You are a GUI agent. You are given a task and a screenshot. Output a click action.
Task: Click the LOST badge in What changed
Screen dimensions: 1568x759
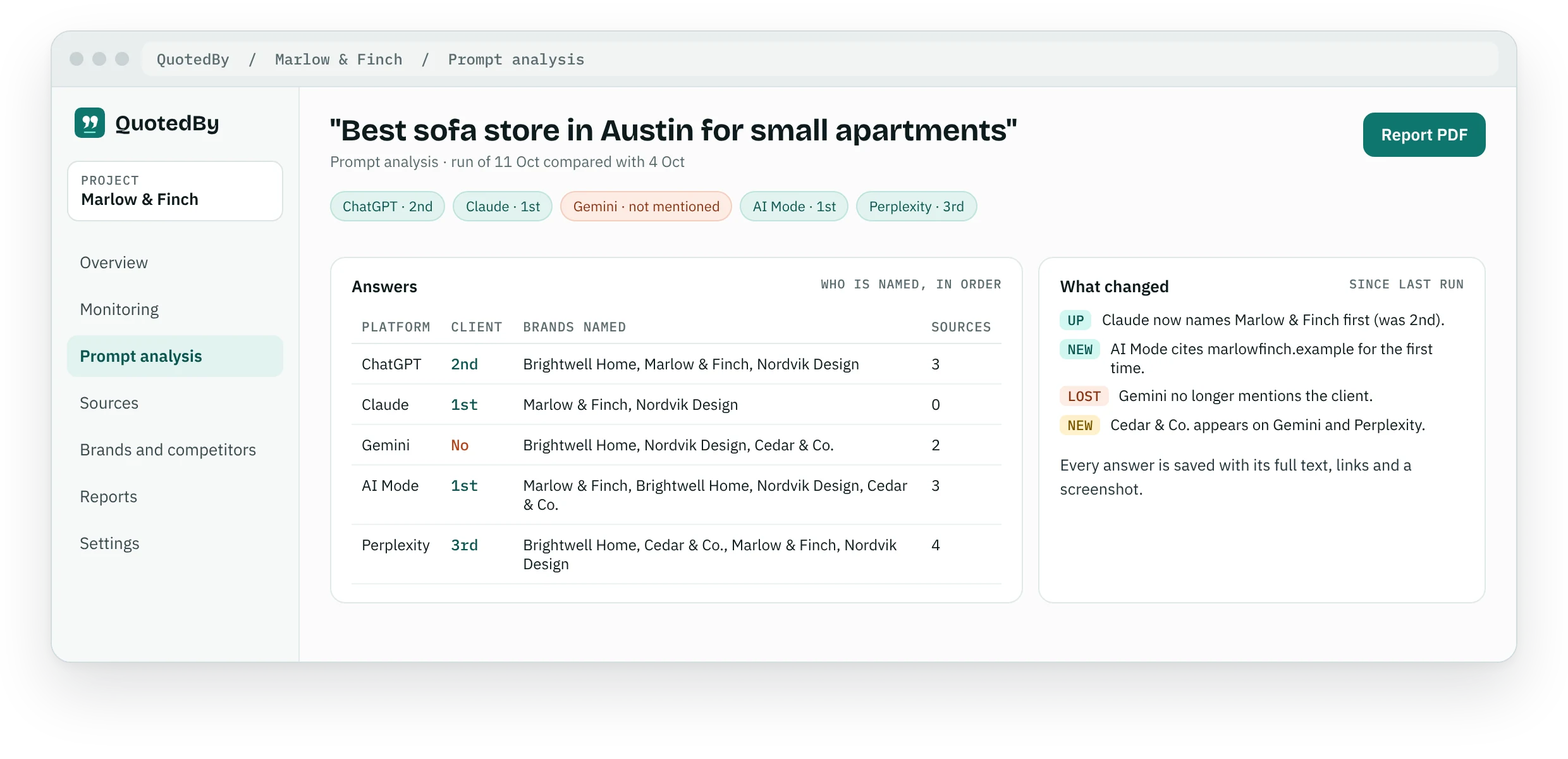1084,396
